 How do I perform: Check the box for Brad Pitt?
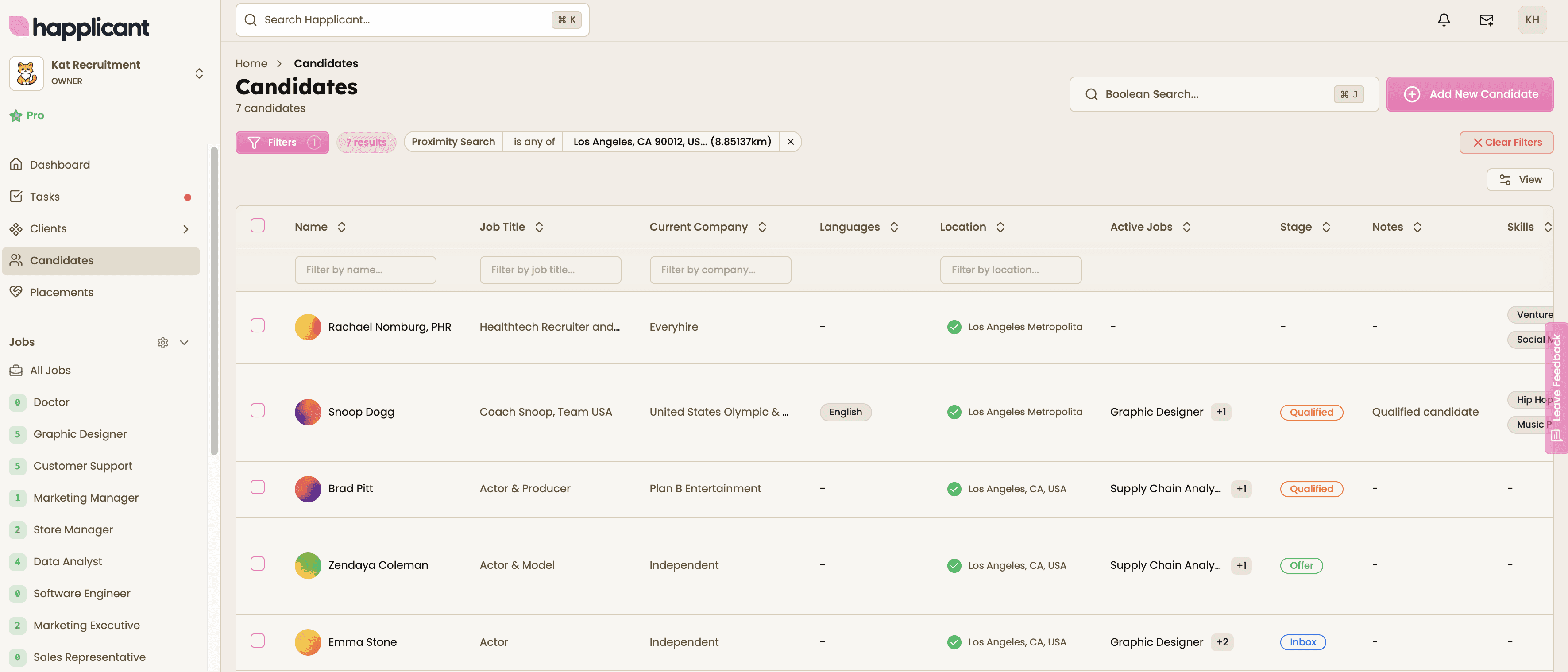pyautogui.click(x=258, y=487)
